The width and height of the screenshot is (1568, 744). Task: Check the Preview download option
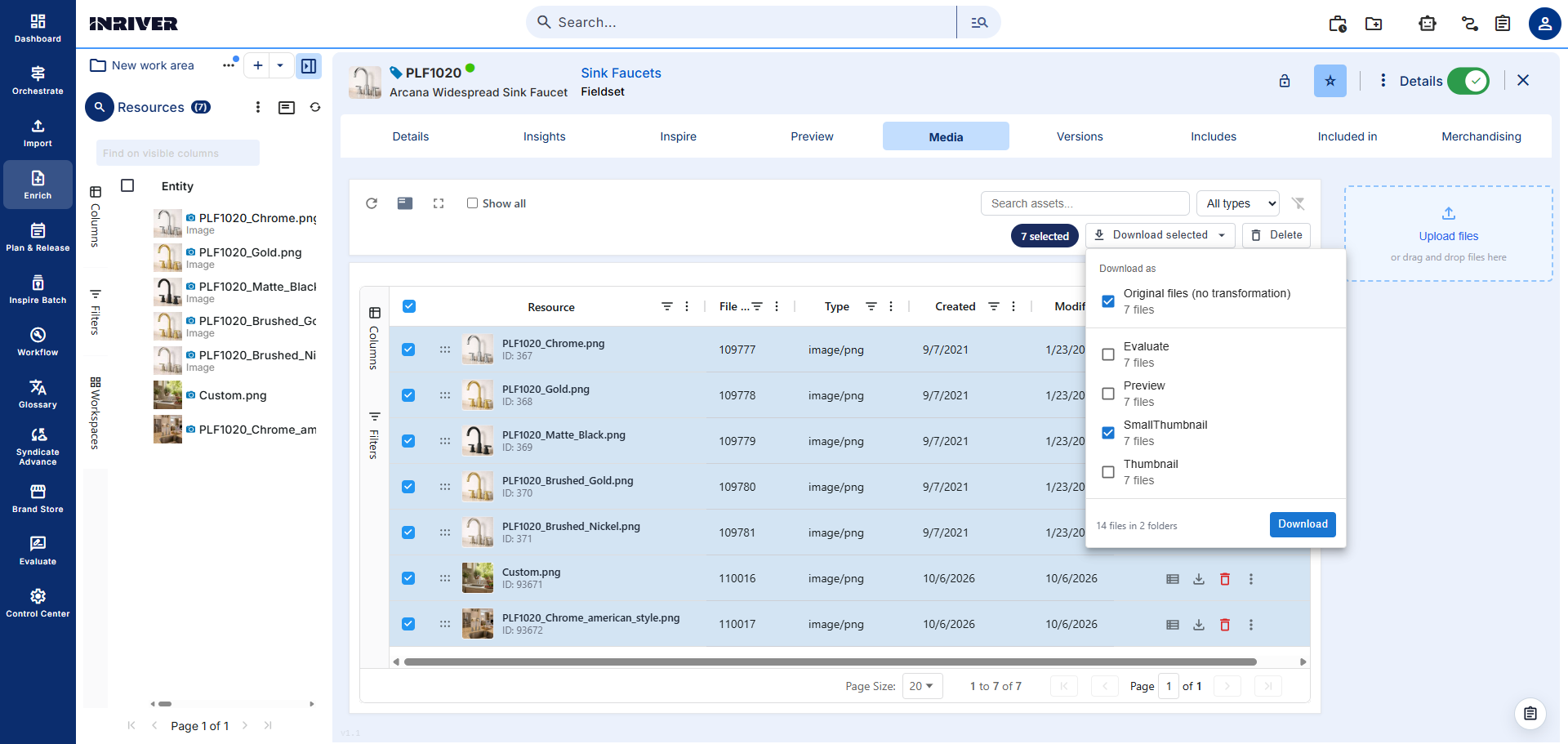pyautogui.click(x=1108, y=394)
